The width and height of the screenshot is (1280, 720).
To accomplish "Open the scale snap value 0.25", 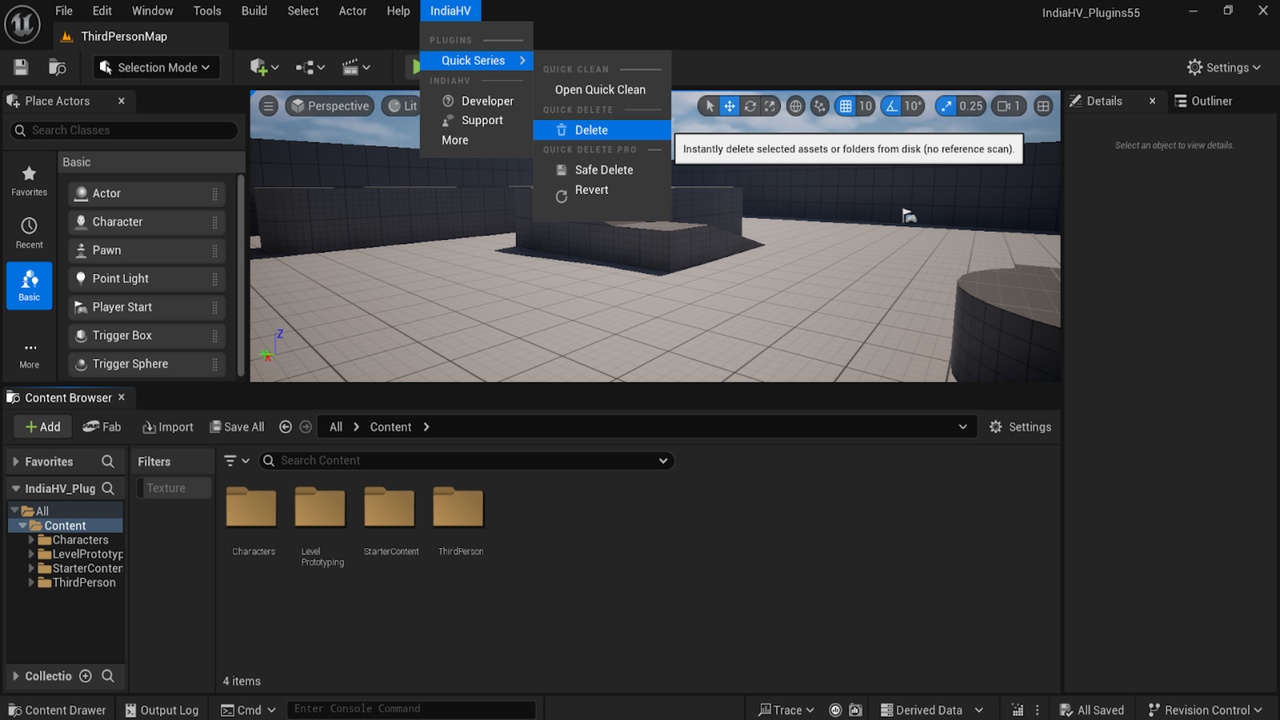I will [x=971, y=106].
